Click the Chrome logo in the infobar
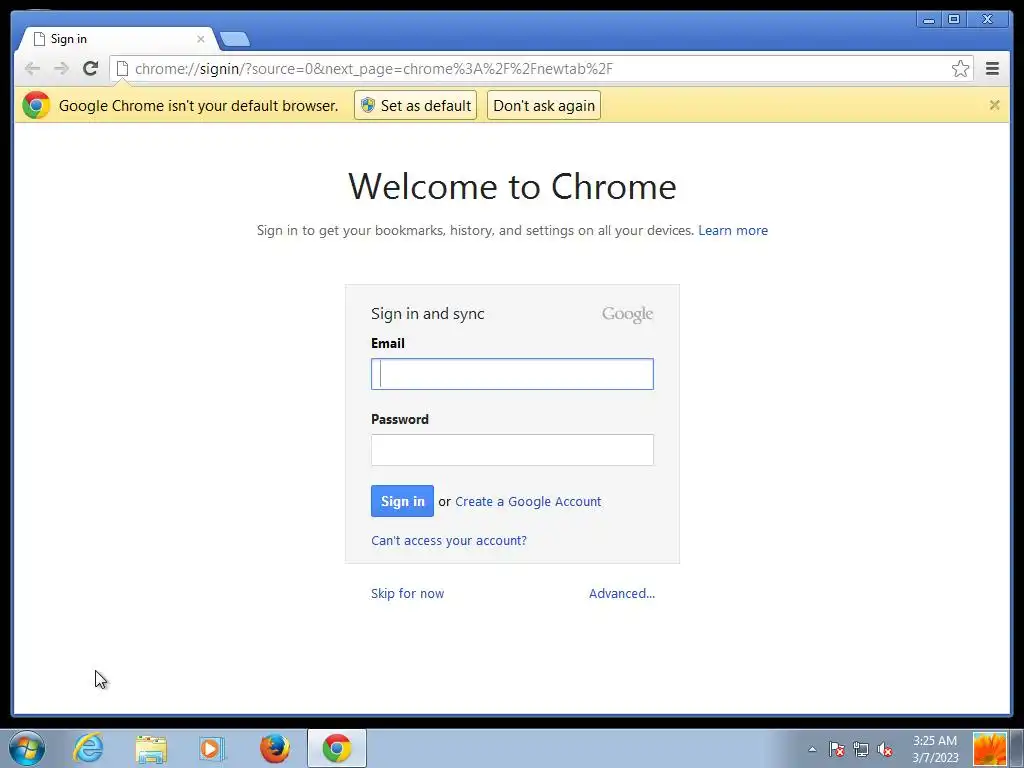1024x768 pixels. [x=36, y=105]
